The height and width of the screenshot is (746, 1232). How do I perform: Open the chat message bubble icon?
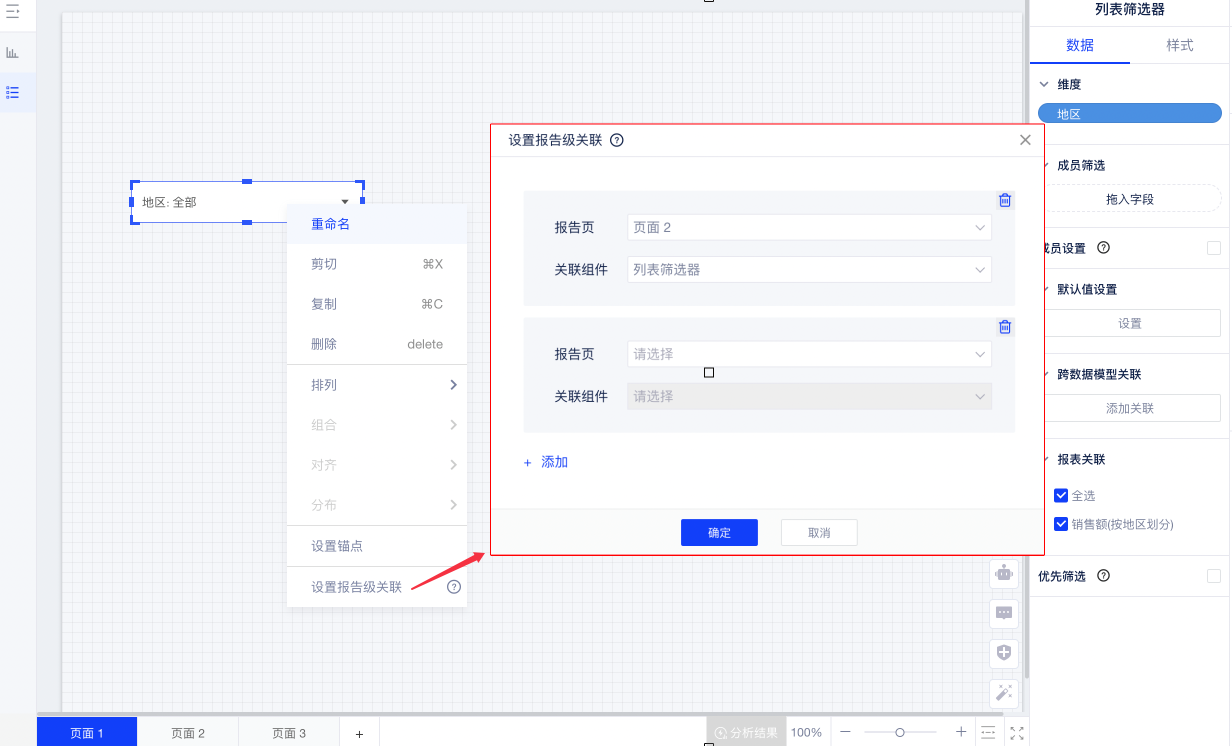click(1005, 613)
